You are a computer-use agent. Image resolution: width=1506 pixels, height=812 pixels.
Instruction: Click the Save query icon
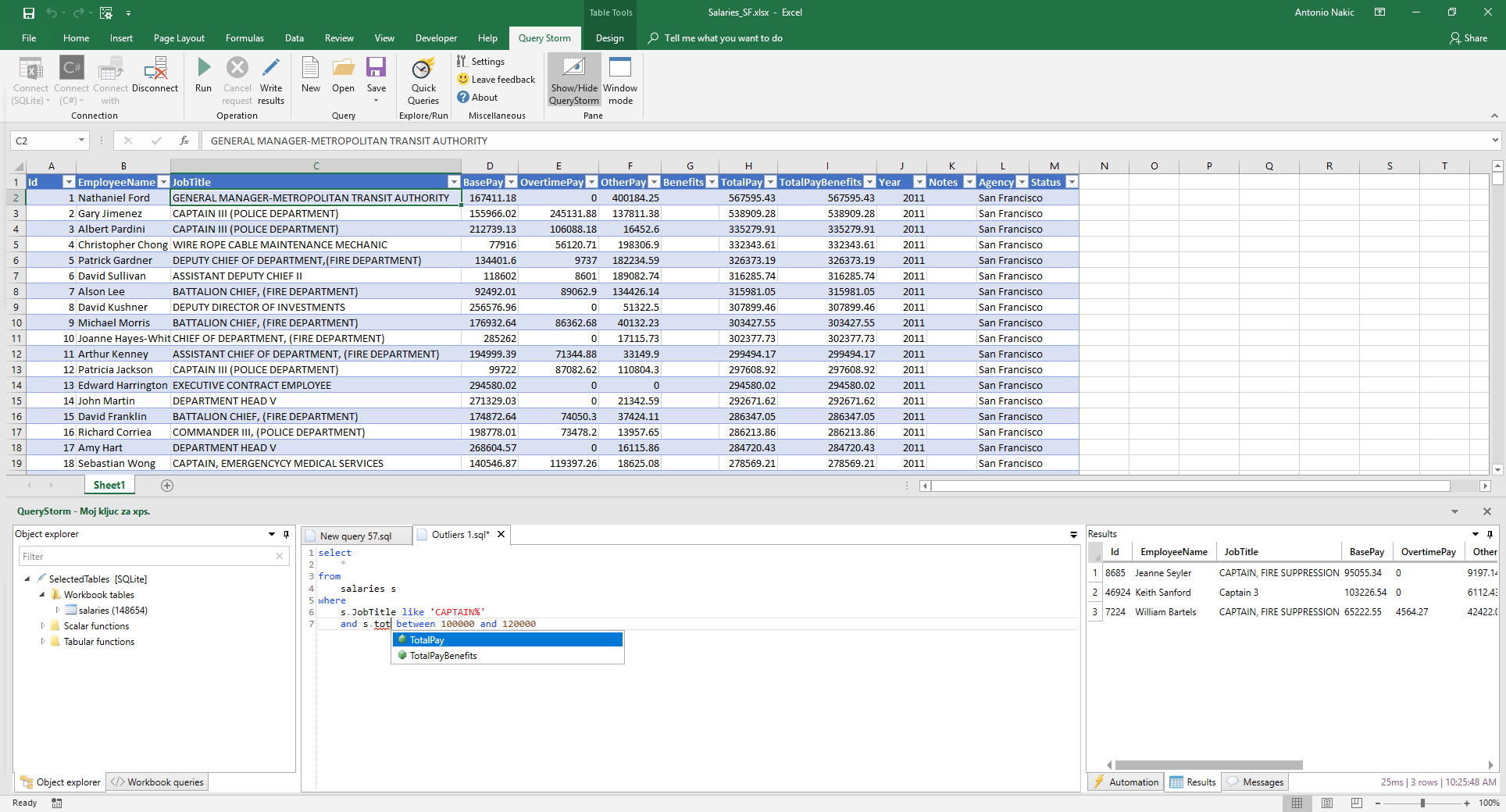(376, 69)
